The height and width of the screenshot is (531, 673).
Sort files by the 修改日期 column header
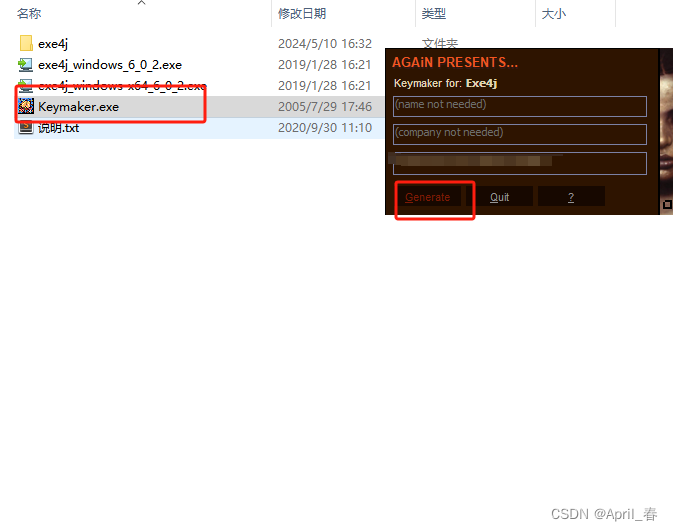pos(302,14)
